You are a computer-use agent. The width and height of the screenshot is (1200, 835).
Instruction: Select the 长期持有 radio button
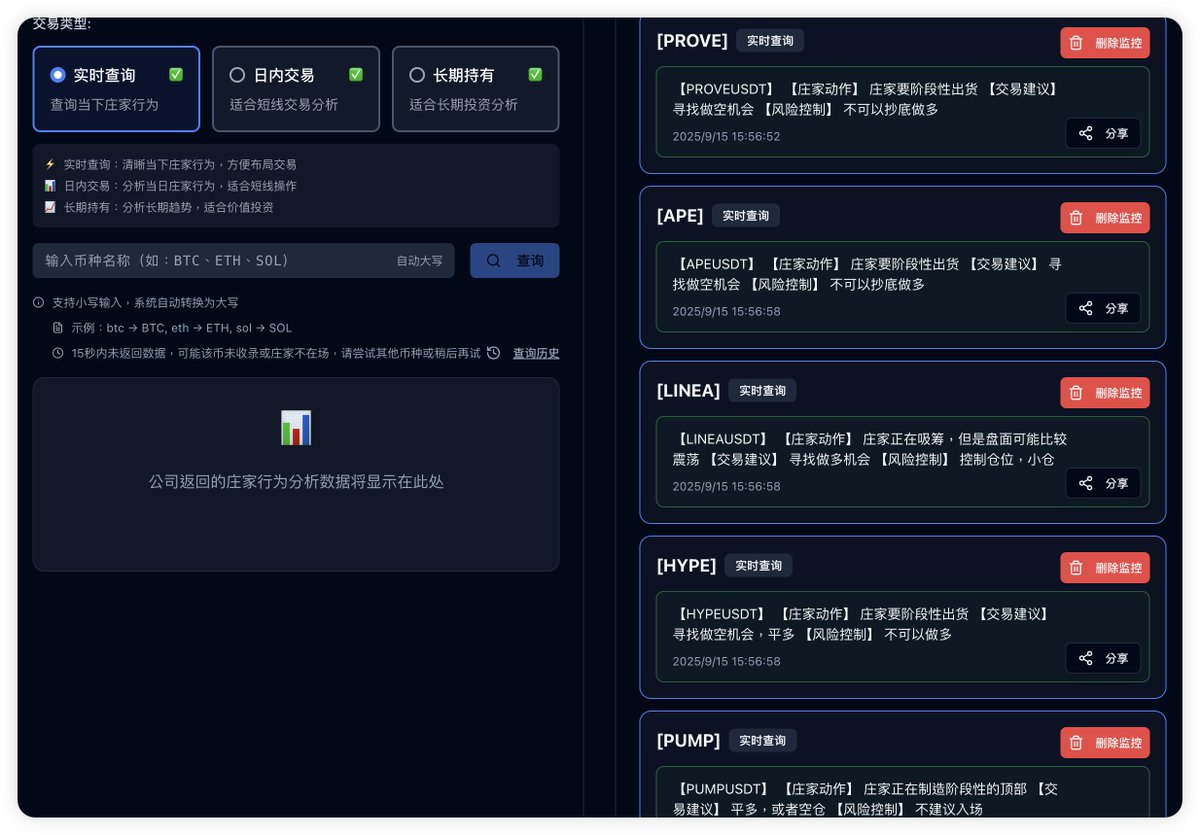click(x=416, y=74)
